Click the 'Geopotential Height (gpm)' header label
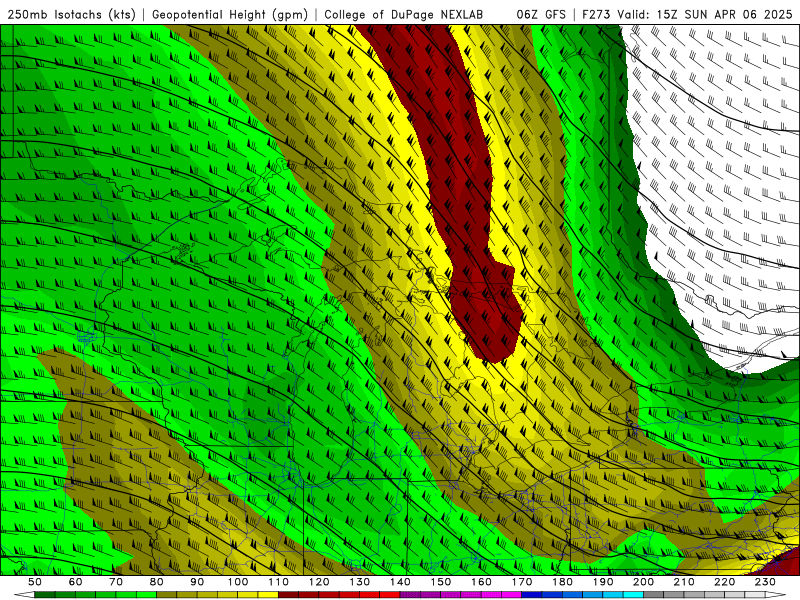 230,15
